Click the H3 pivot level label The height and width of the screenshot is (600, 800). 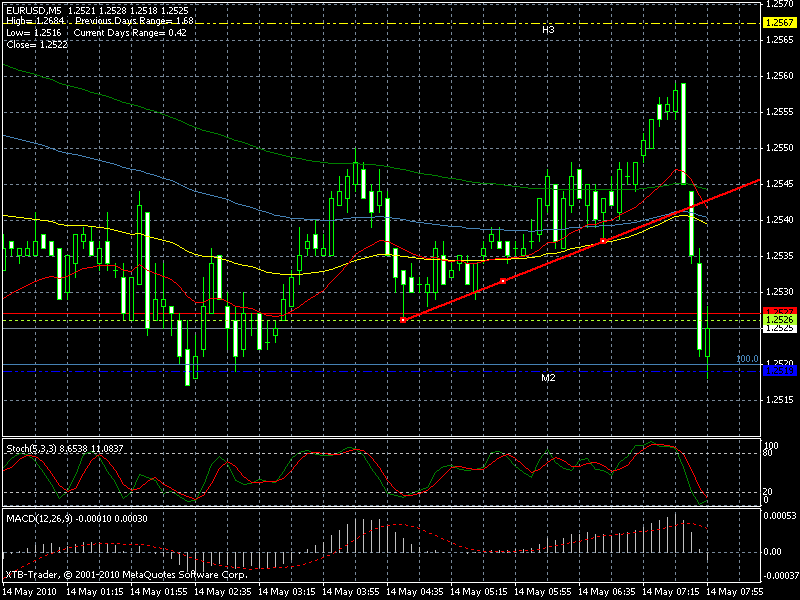548,30
